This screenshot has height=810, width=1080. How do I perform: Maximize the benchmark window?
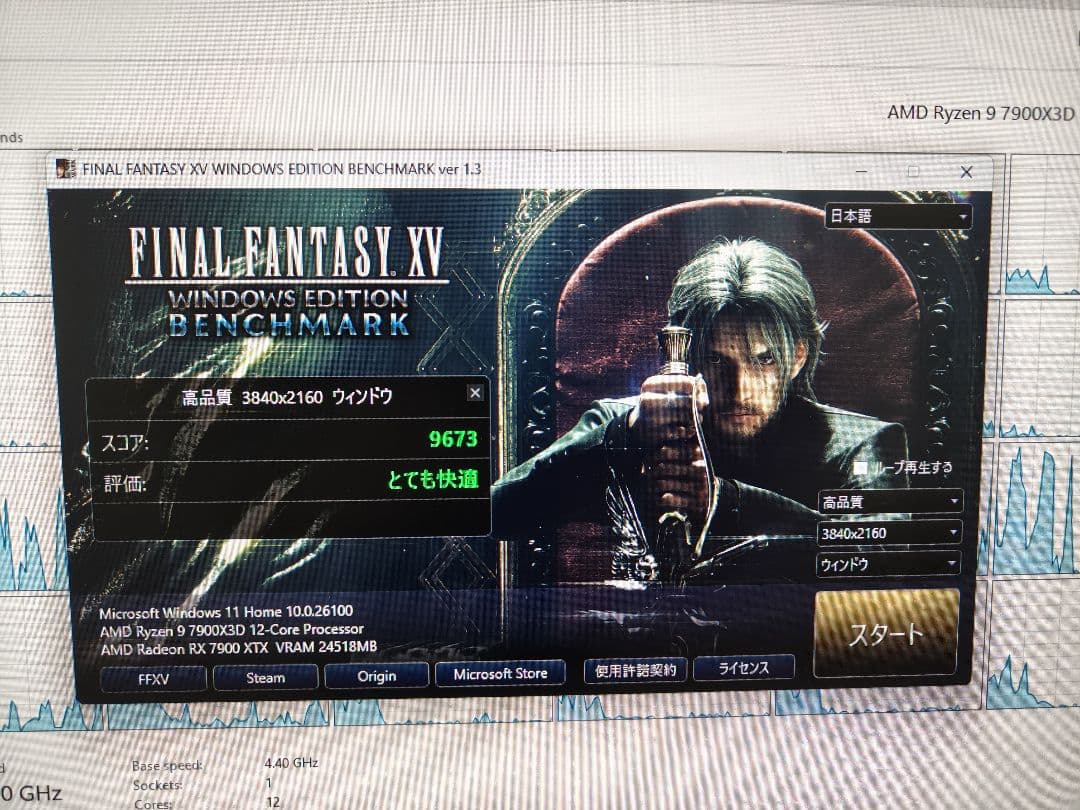pyautogui.click(x=913, y=172)
